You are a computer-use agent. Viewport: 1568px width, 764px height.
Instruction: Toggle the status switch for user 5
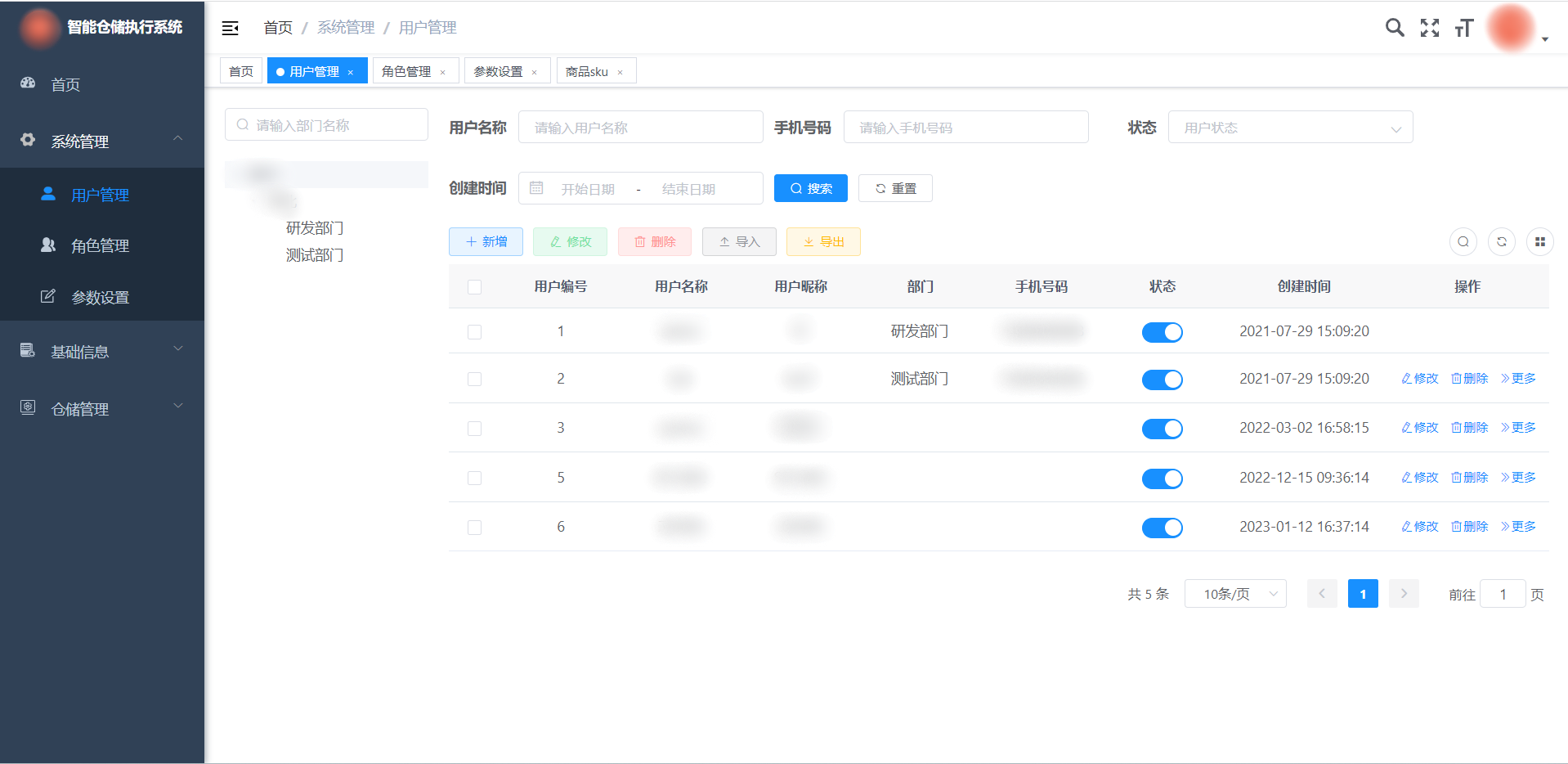[x=1162, y=479]
